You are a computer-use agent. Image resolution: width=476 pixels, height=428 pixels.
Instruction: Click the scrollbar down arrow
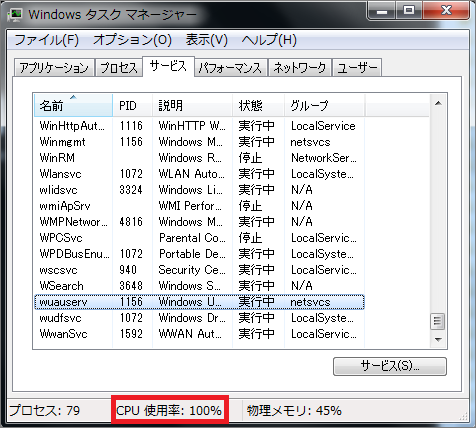438,340
